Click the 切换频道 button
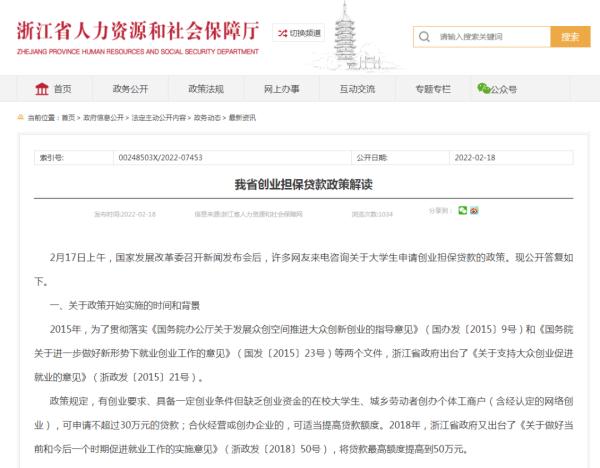 [x=298, y=33]
